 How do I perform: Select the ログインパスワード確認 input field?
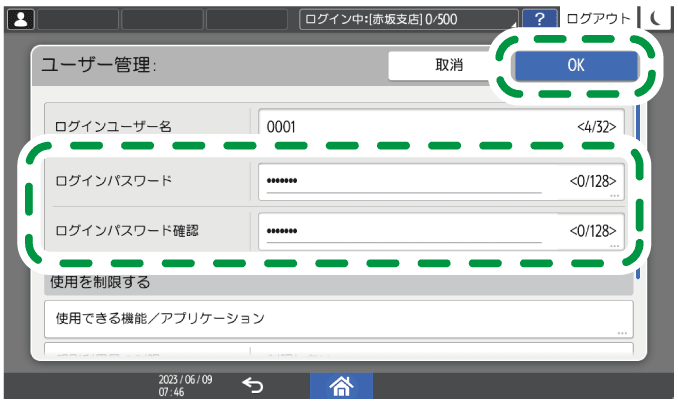441,231
